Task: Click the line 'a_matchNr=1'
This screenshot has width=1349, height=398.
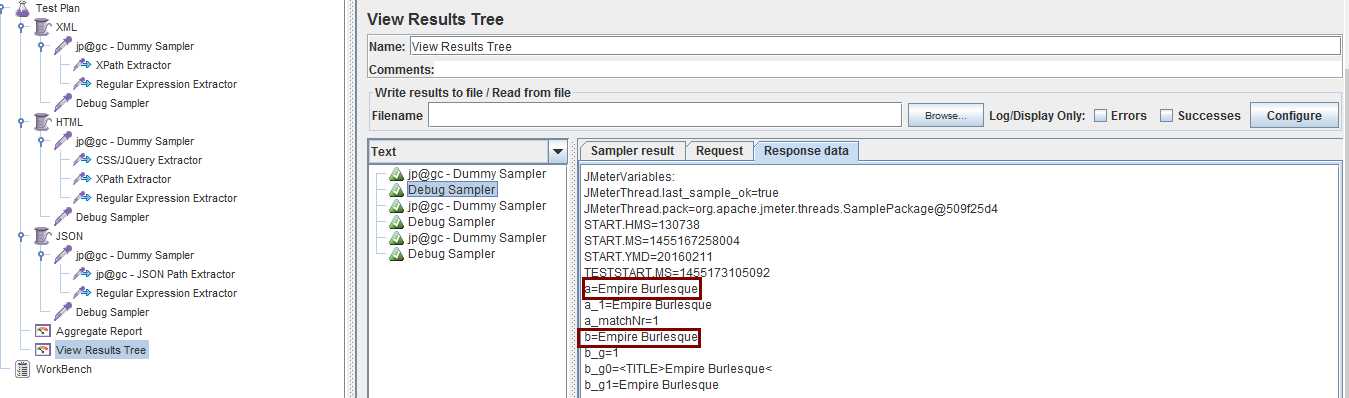Action: point(620,321)
